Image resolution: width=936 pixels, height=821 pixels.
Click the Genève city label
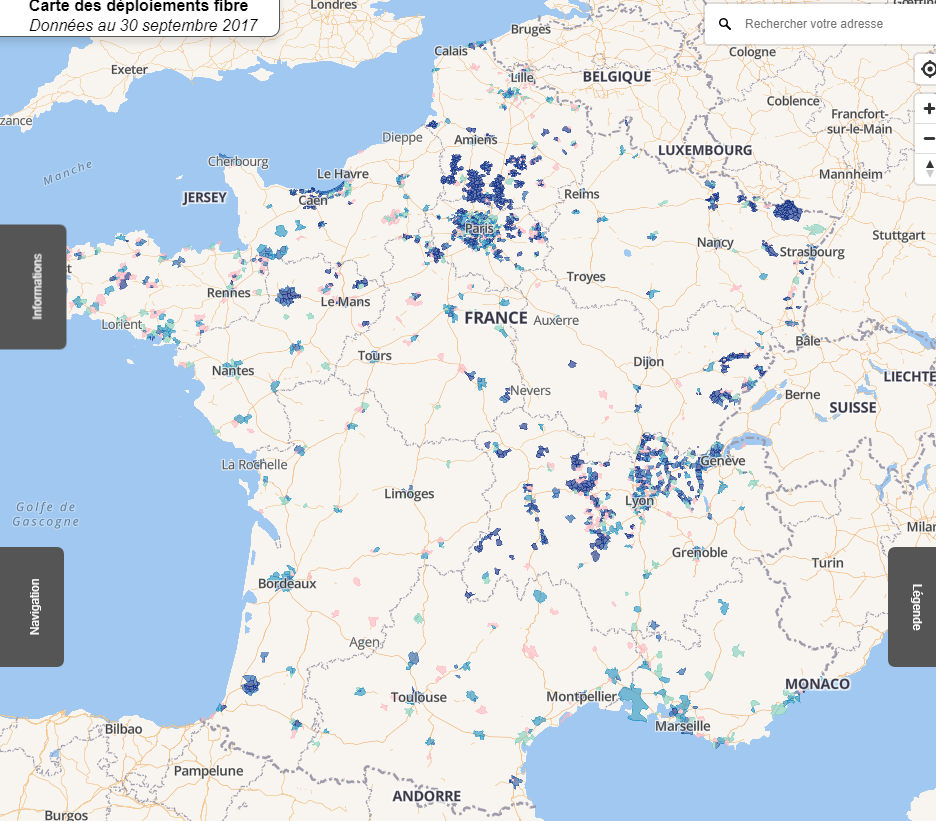click(724, 461)
